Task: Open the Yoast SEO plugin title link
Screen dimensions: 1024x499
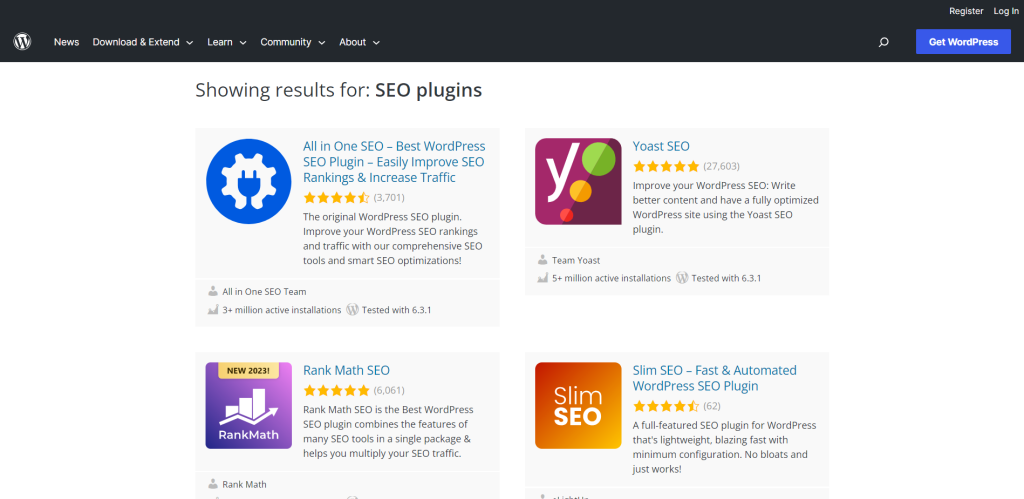Action: click(x=661, y=146)
